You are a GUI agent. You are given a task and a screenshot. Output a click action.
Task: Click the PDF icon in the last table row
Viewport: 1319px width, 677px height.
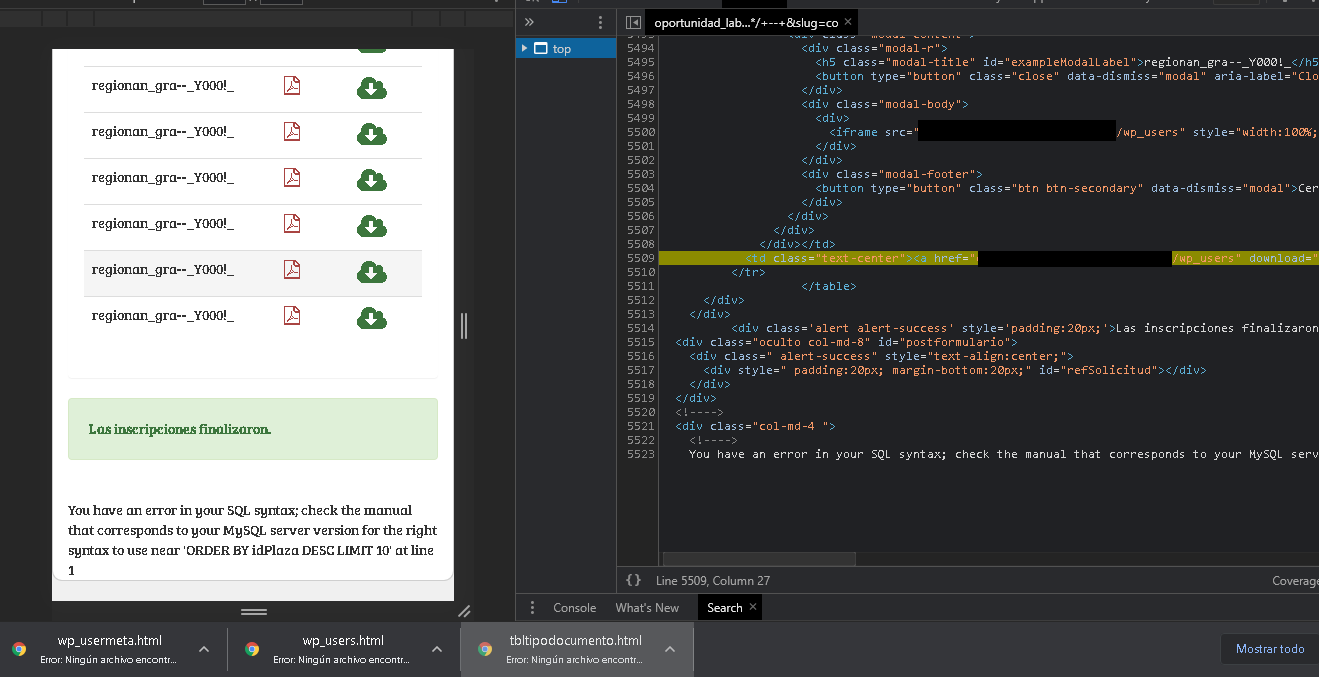click(x=291, y=316)
